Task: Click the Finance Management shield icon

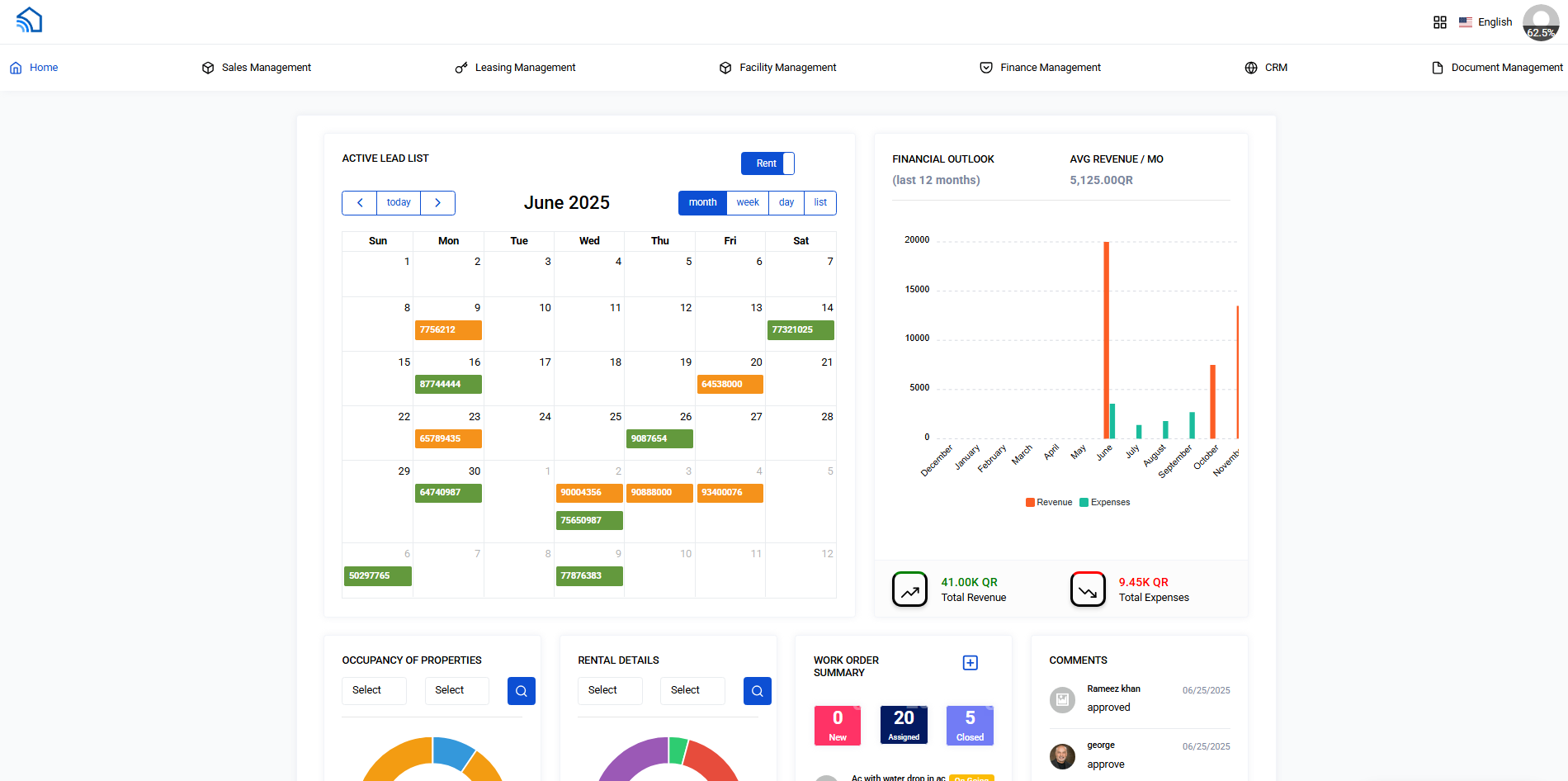Action: click(986, 68)
